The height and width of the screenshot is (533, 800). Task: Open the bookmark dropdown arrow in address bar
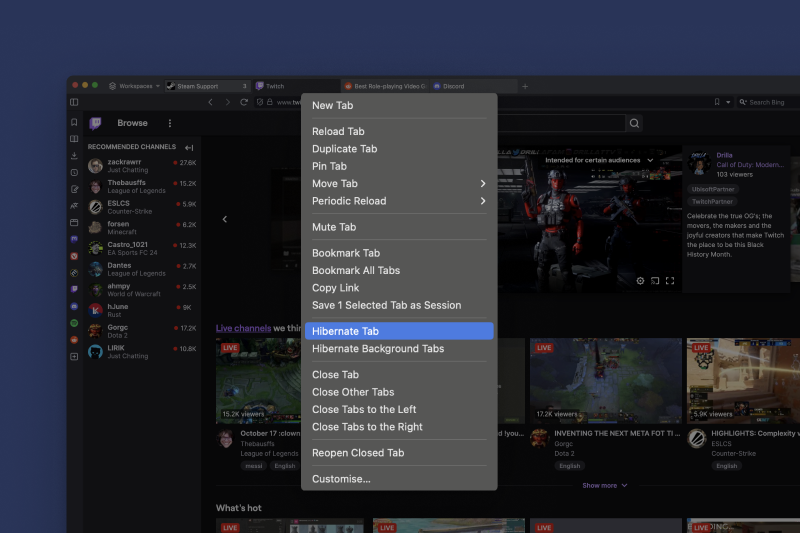tap(728, 102)
